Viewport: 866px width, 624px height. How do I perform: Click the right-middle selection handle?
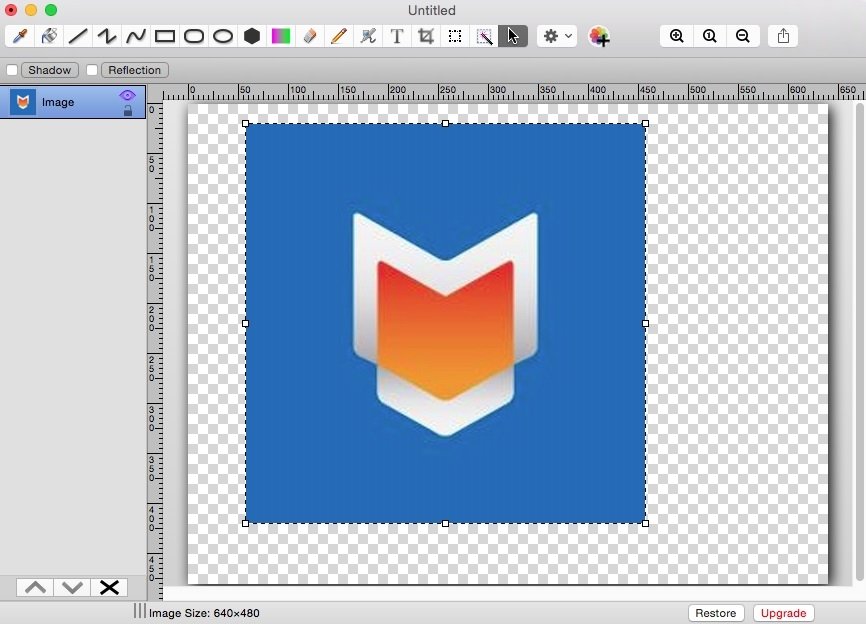646,324
